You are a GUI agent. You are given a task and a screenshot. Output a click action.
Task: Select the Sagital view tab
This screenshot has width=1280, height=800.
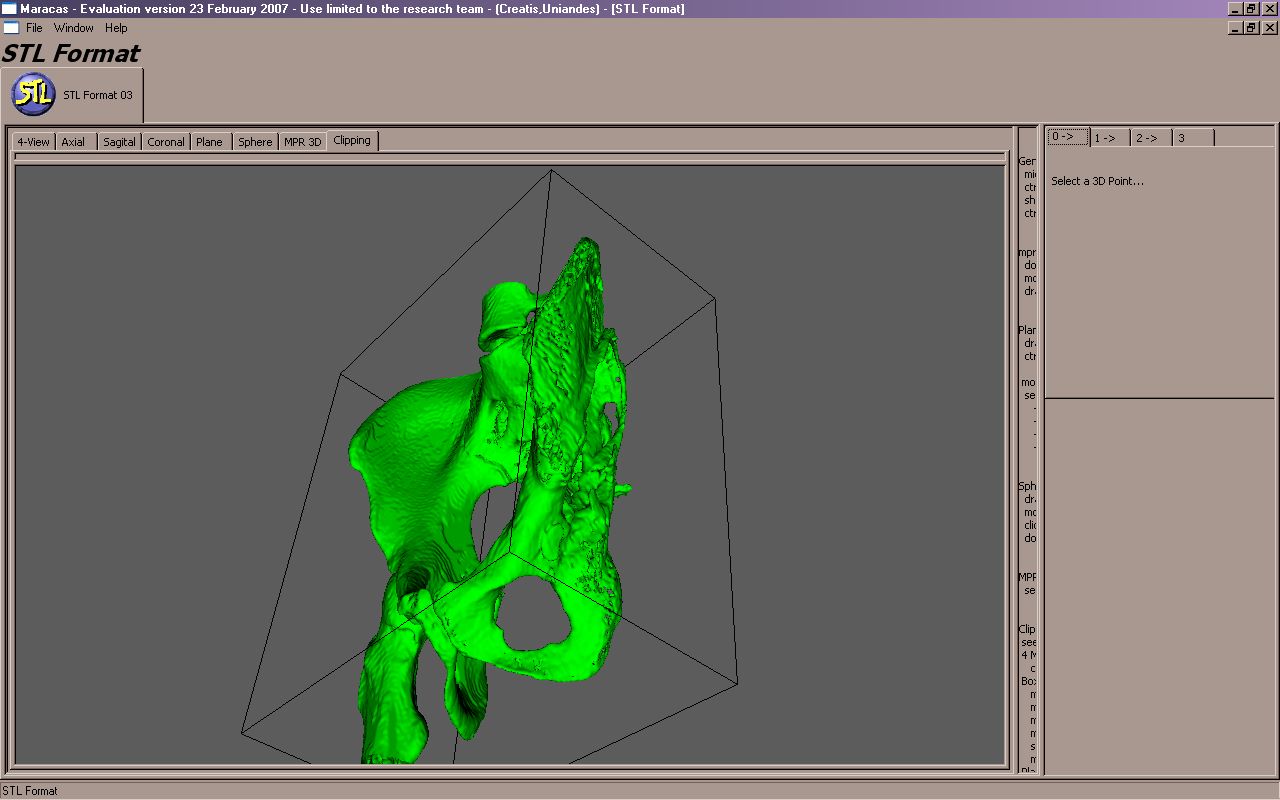(x=119, y=142)
